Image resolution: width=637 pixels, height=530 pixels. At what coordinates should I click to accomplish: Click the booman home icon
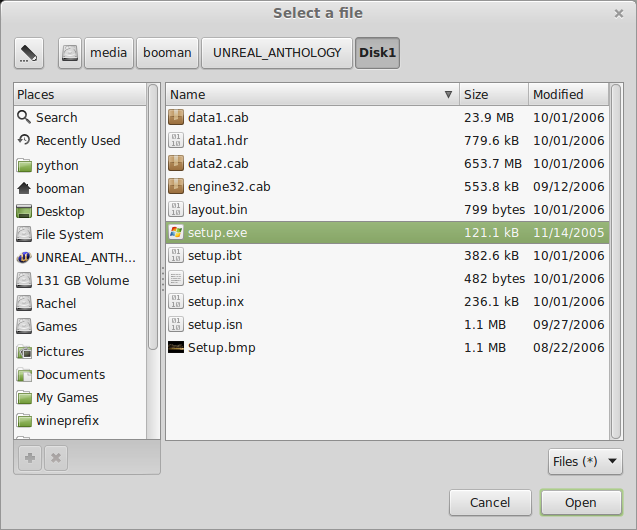pos(24,188)
